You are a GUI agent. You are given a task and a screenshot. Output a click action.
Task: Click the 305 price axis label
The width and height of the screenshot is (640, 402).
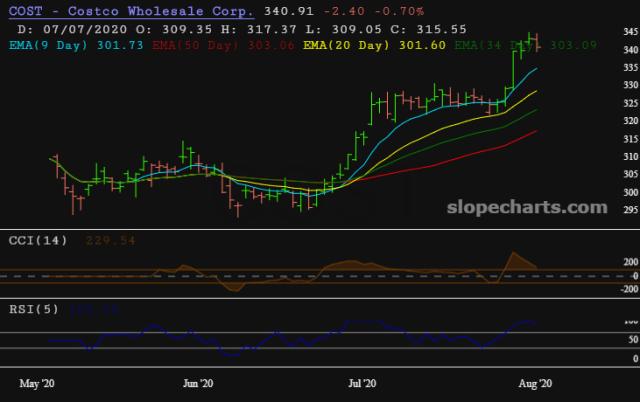(631, 174)
